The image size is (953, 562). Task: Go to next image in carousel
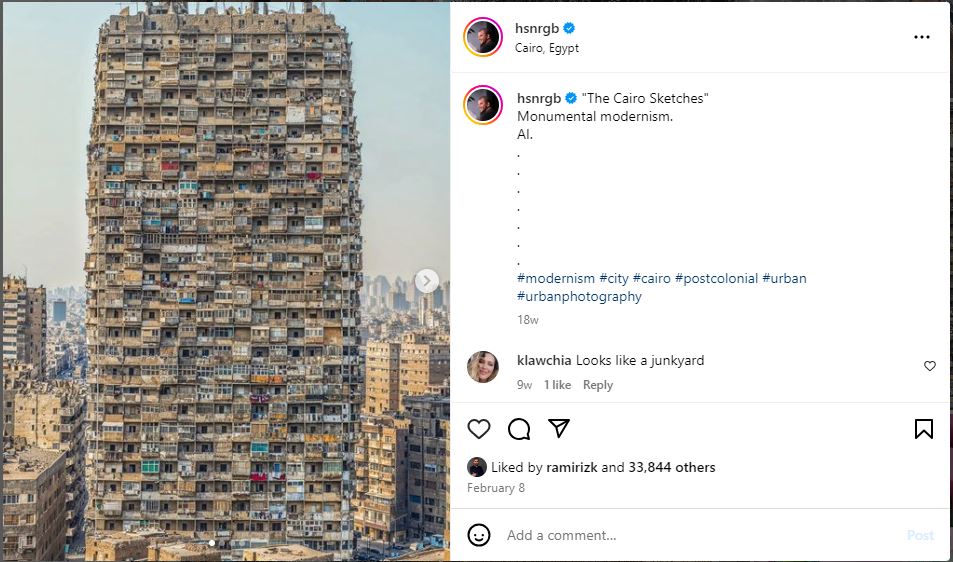coord(427,281)
